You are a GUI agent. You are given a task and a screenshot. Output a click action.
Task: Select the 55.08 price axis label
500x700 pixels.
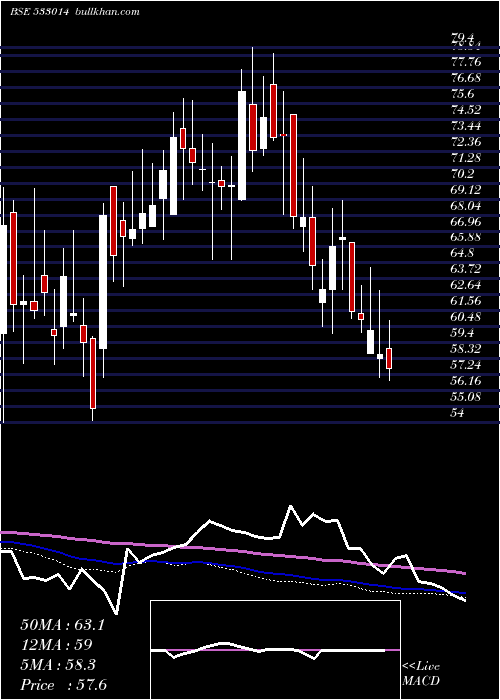coord(466,397)
